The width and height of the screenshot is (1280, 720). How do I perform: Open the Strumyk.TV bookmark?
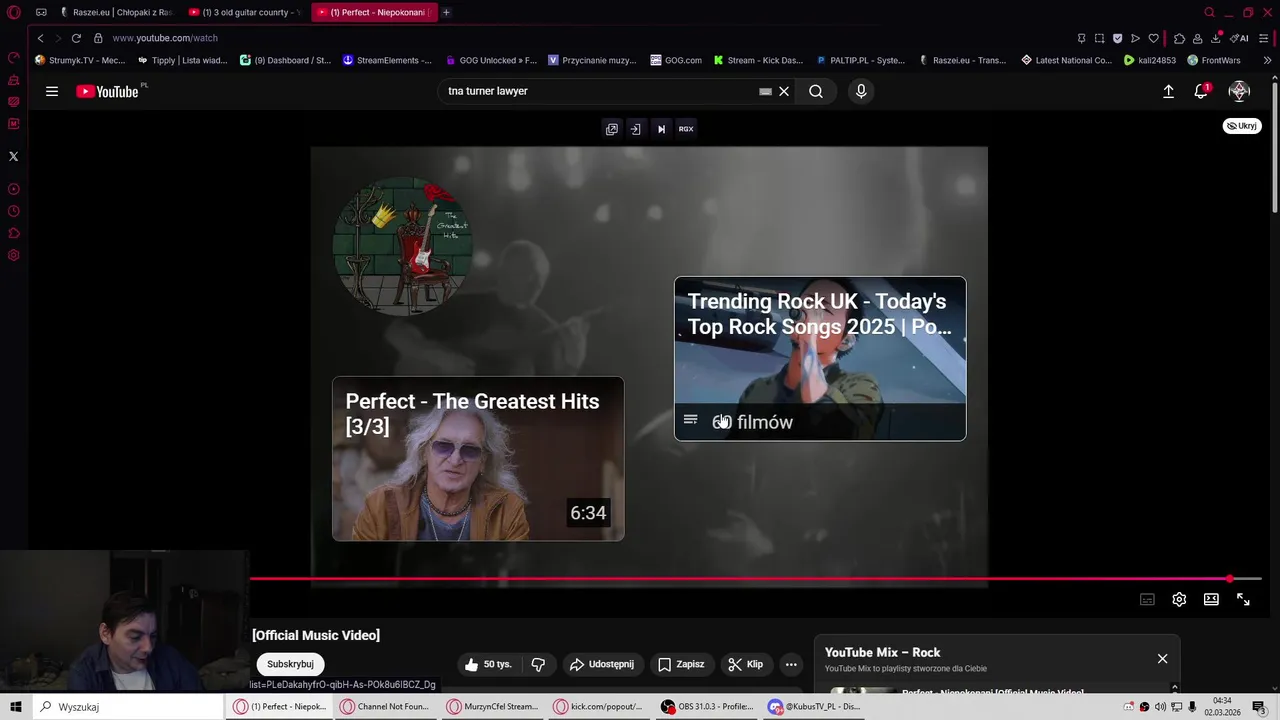coord(80,60)
